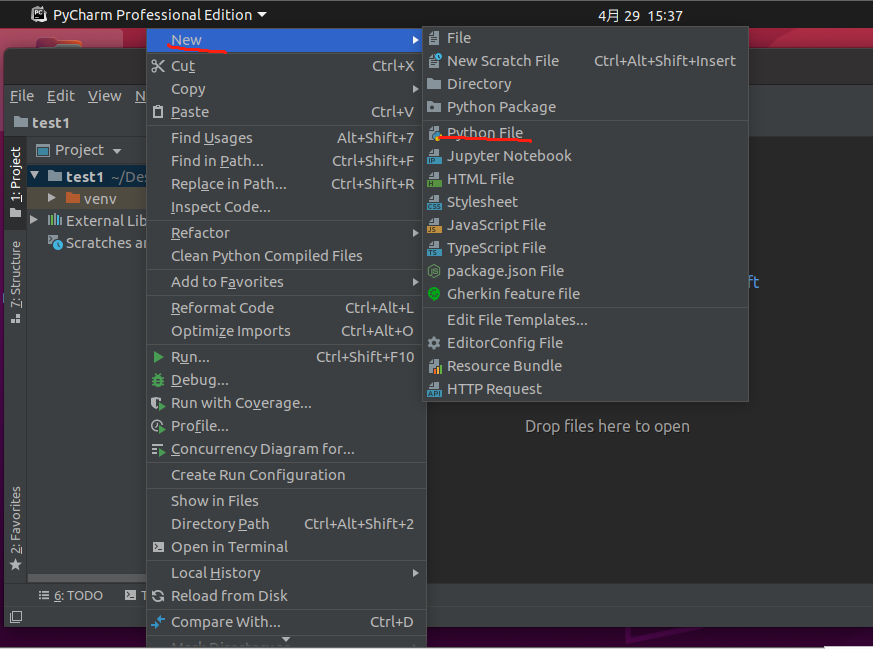Choose Replace in Path menu entry
Screen dimensions: 873x649
pyautogui.click(x=285, y=184)
